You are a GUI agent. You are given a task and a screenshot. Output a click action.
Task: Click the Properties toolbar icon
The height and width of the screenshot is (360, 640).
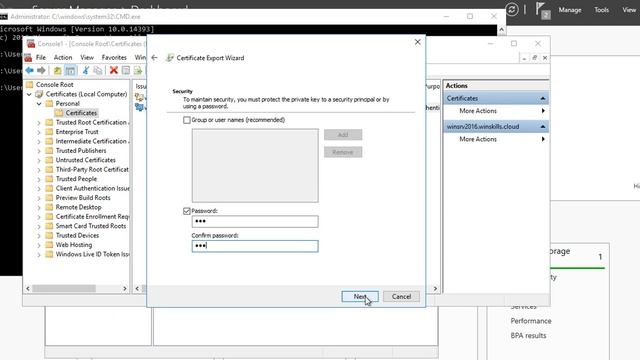click(x=126, y=71)
